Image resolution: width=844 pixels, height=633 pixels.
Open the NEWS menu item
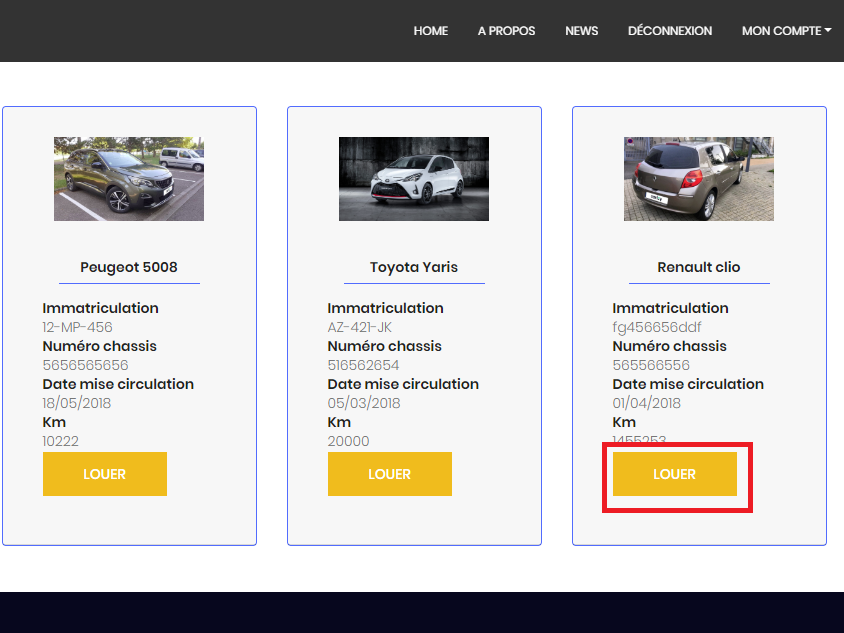pos(581,31)
